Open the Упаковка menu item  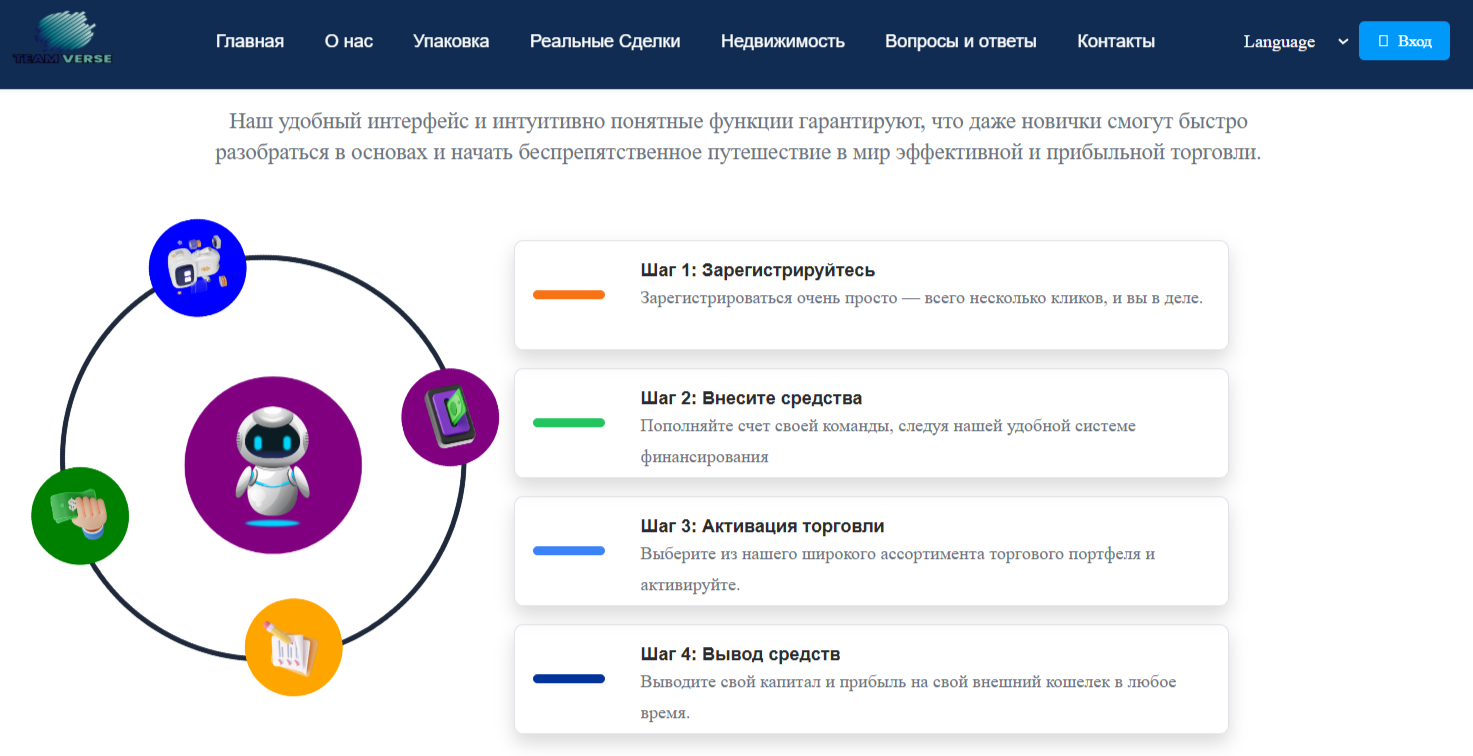point(451,41)
